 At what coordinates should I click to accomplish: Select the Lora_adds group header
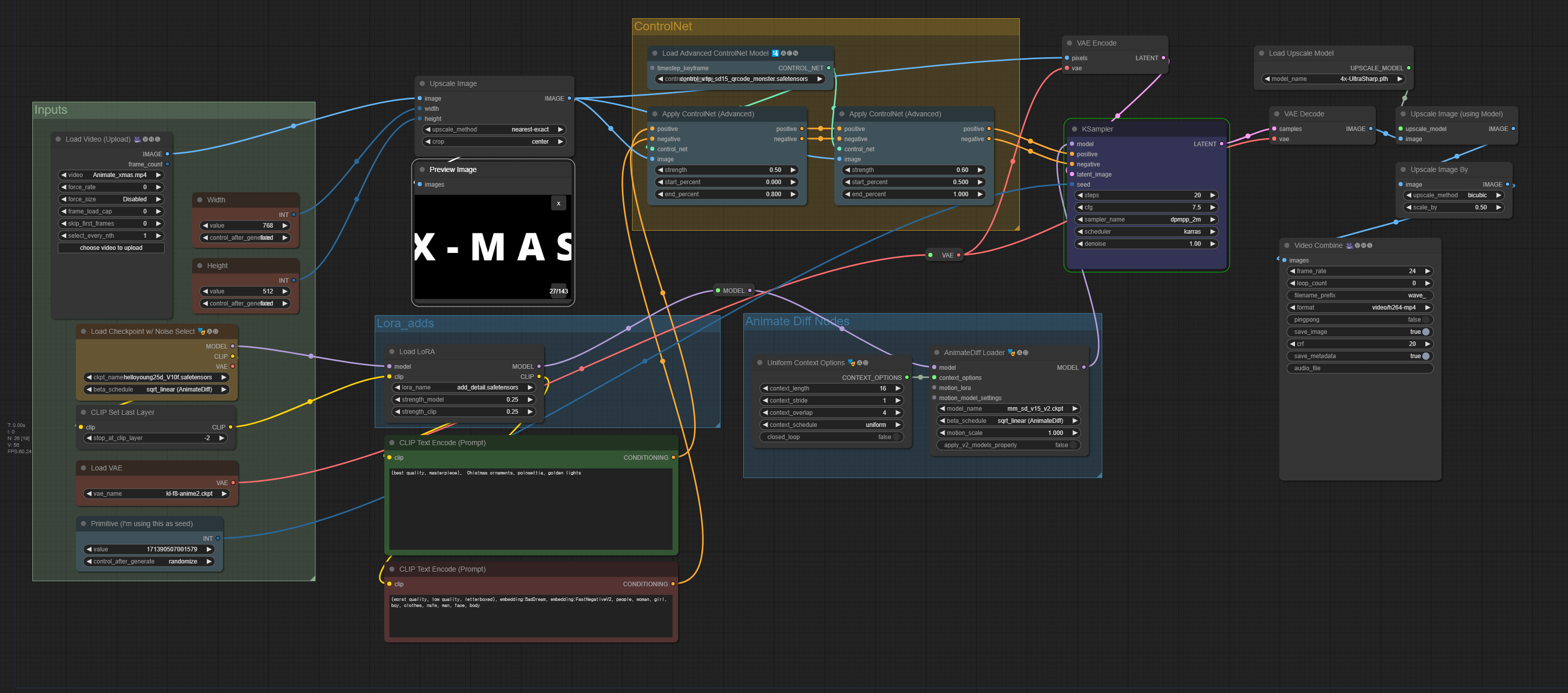pyautogui.click(x=405, y=323)
